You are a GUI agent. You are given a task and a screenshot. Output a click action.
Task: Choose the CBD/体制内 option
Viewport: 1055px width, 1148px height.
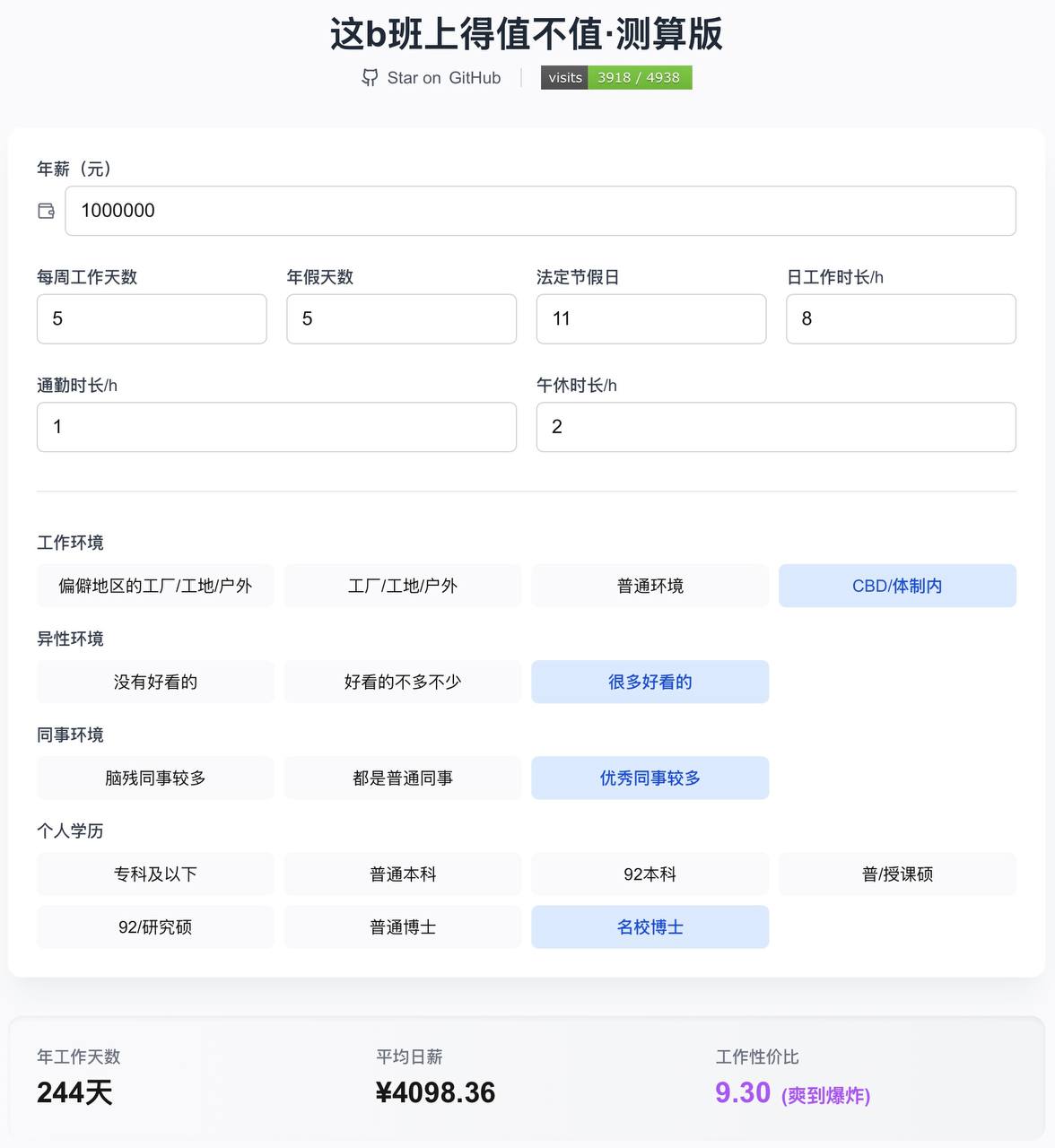(x=897, y=586)
